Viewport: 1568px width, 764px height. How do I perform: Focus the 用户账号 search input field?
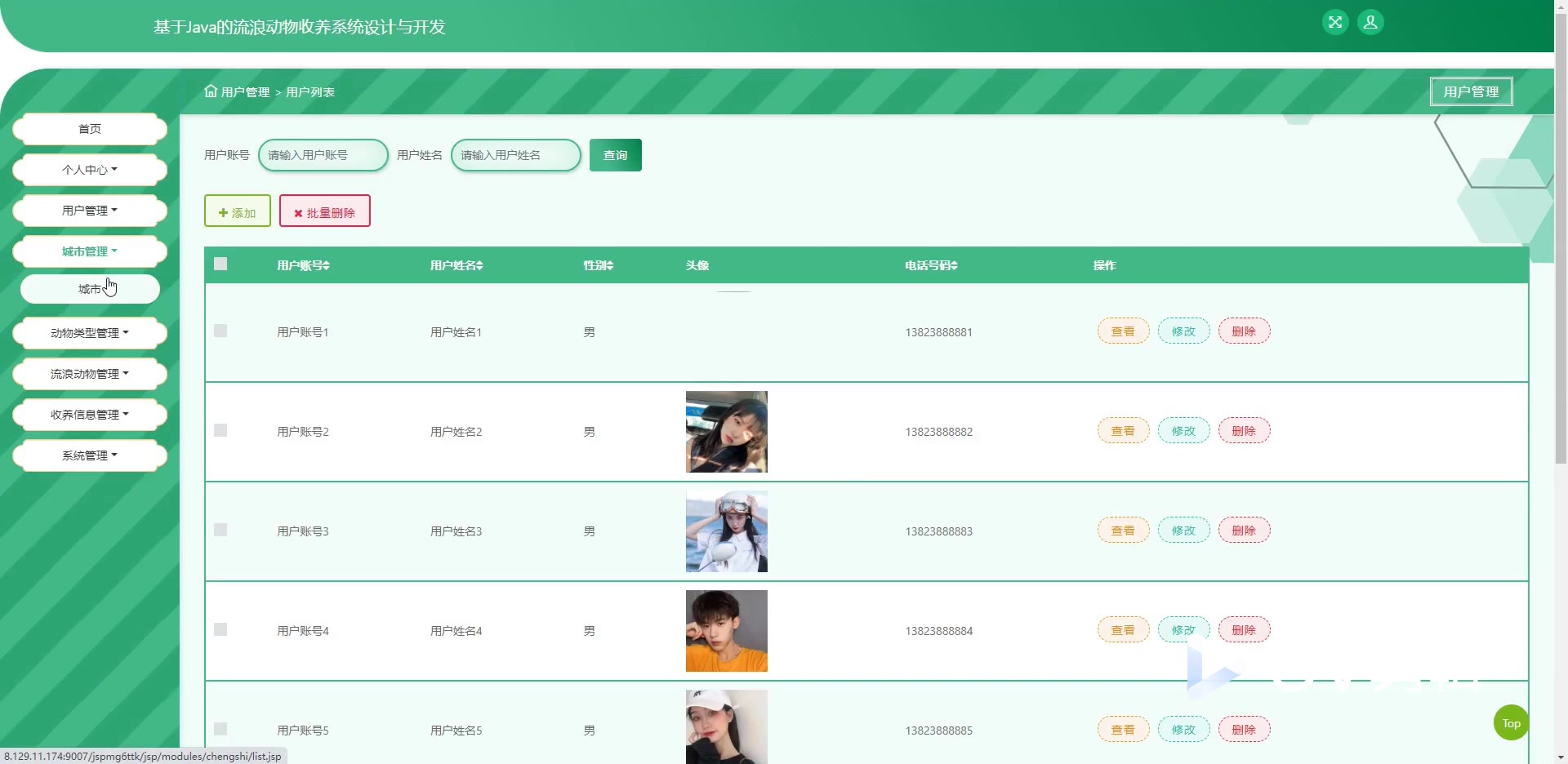coord(323,155)
